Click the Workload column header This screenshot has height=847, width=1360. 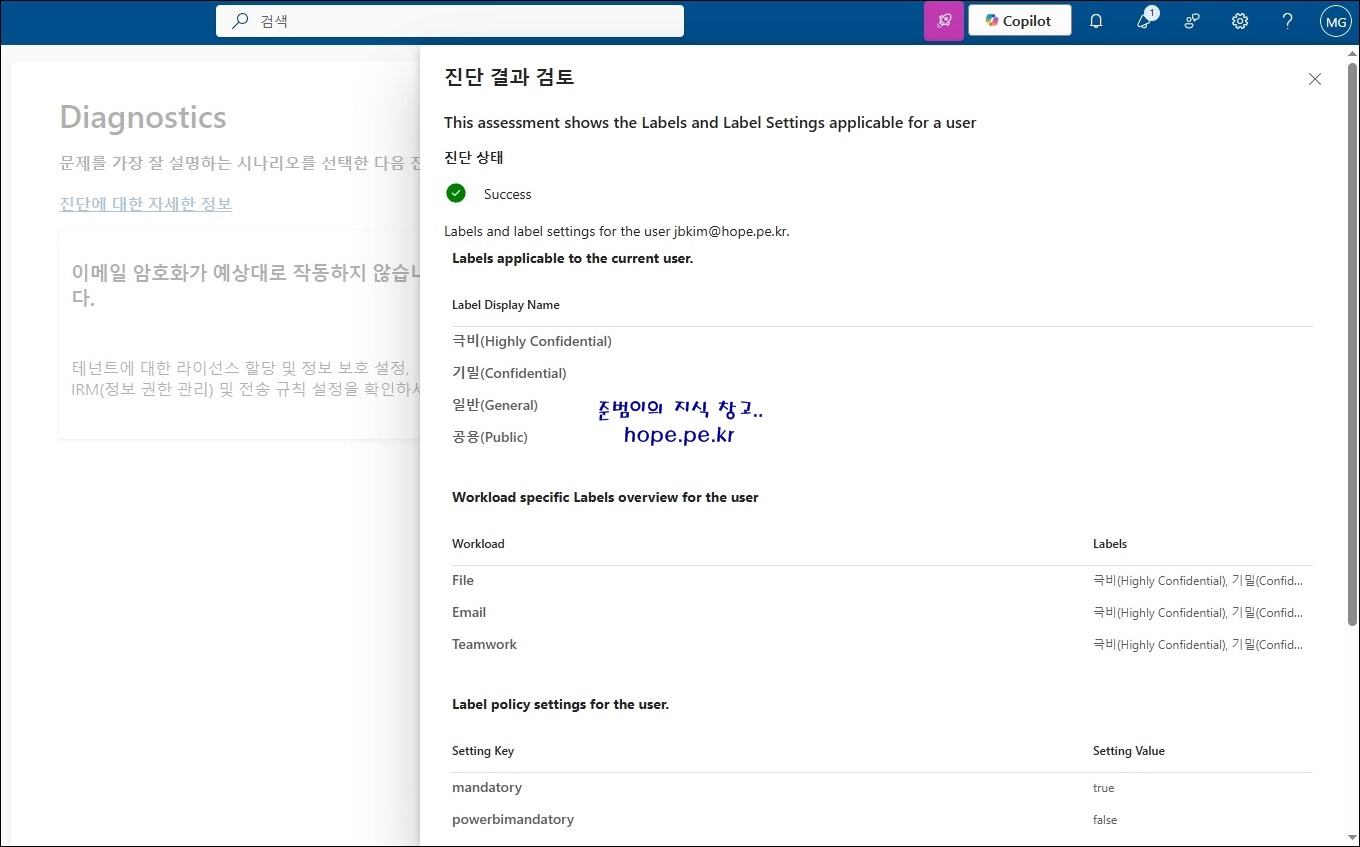(x=478, y=544)
